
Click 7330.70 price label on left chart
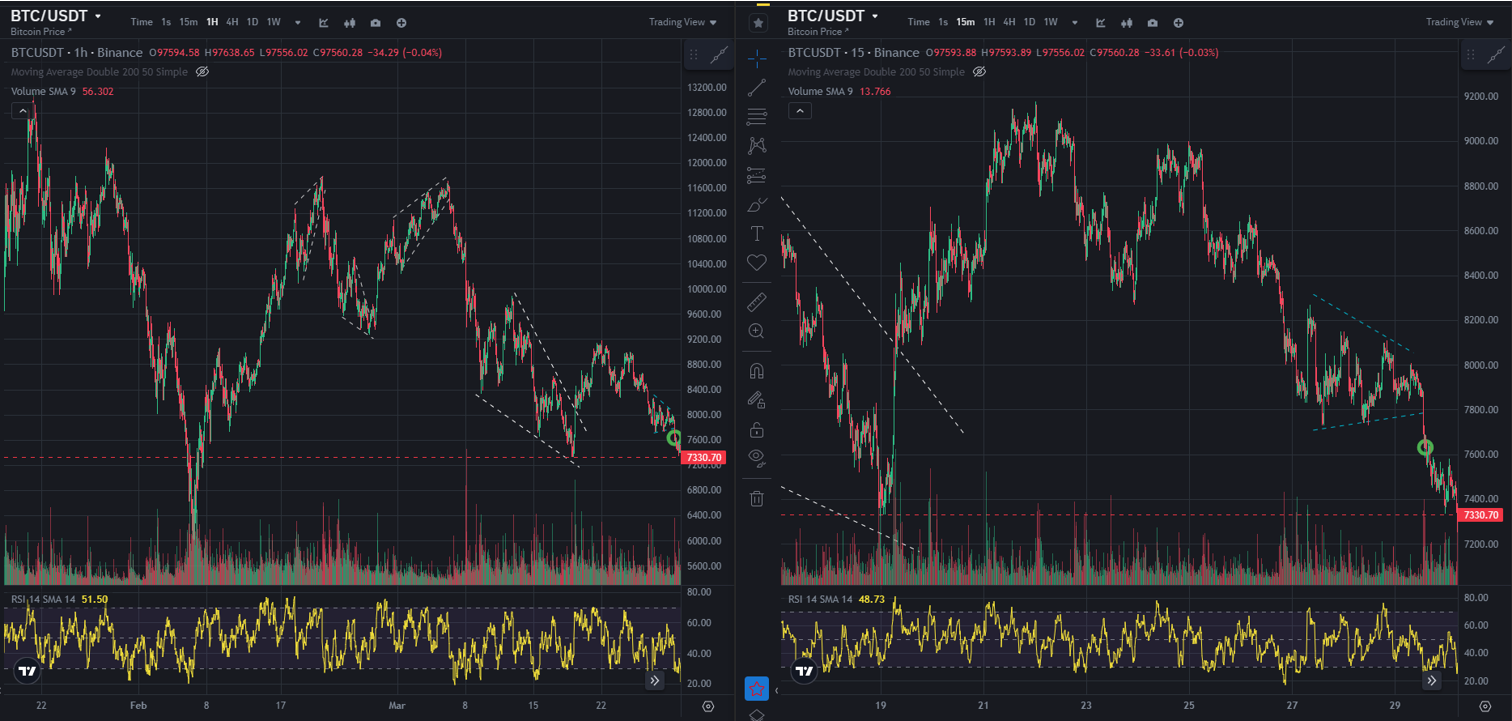702,458
